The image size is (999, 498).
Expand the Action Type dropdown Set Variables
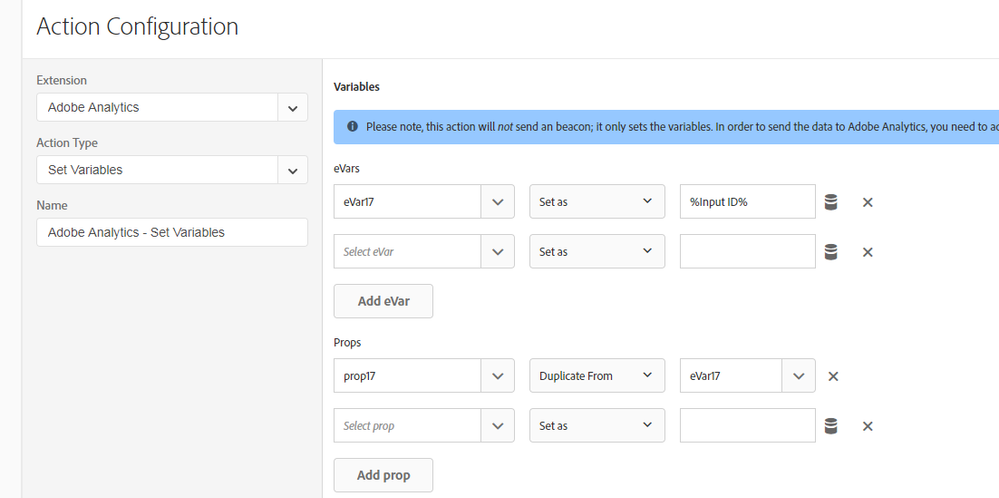292,170
